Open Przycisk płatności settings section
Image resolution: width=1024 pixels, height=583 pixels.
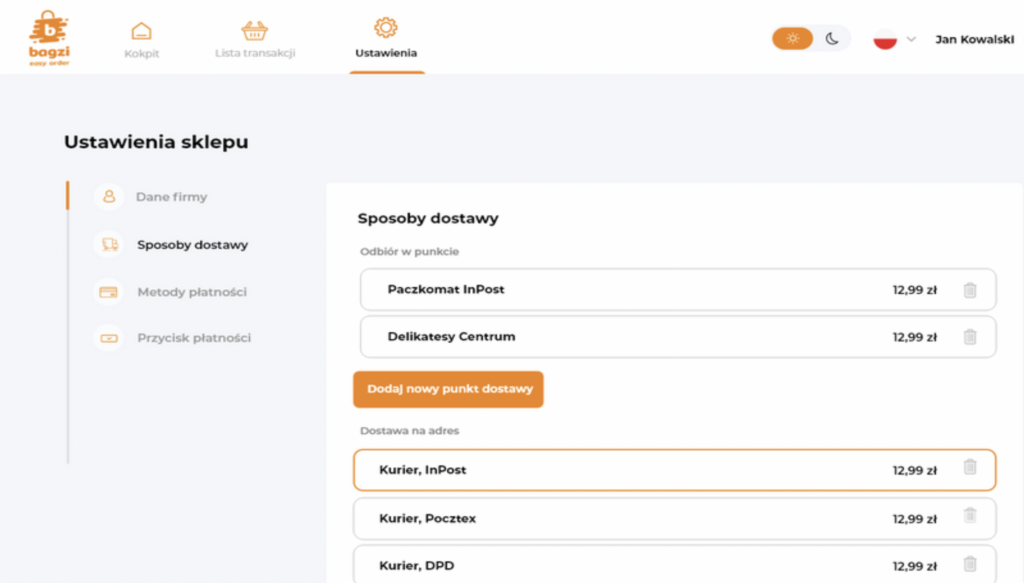click(x=193, y=338)
